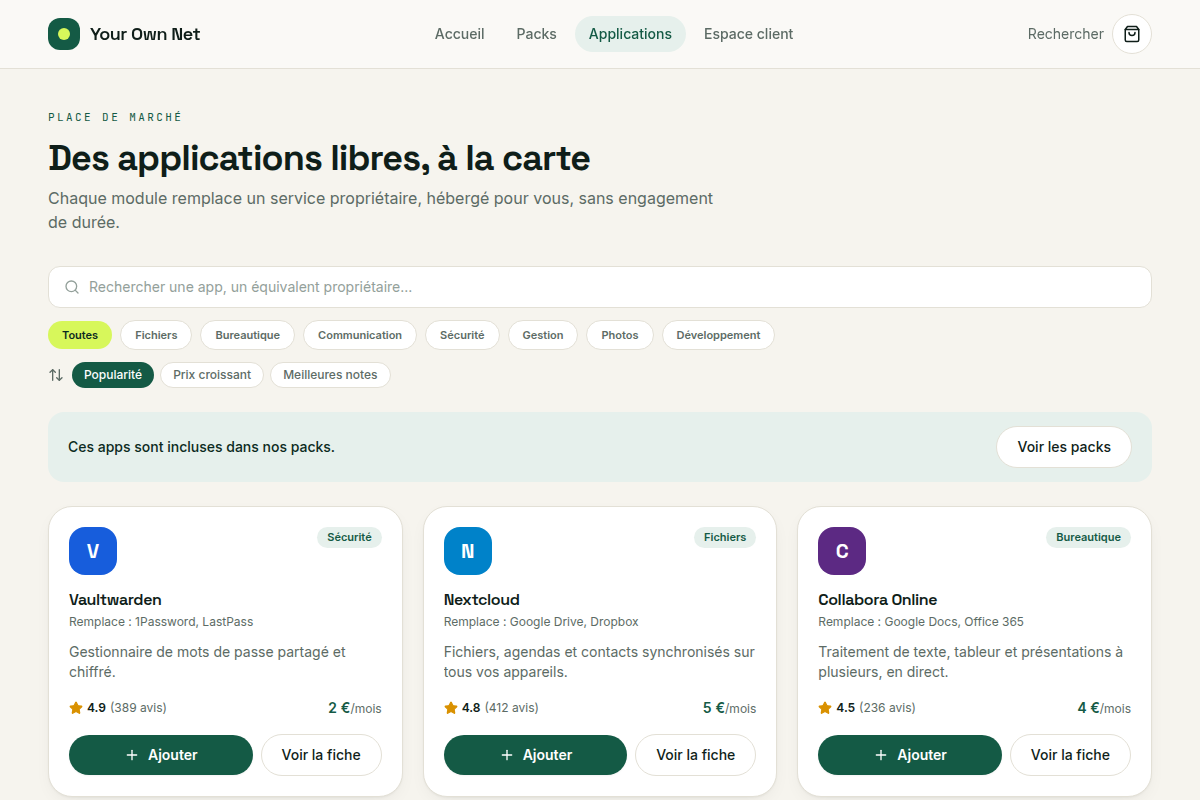Click the Sécurité tag on Vaultwarden card
This screenshot has height=800, width=1200.
pyautogui.click(x=349, y=537)
